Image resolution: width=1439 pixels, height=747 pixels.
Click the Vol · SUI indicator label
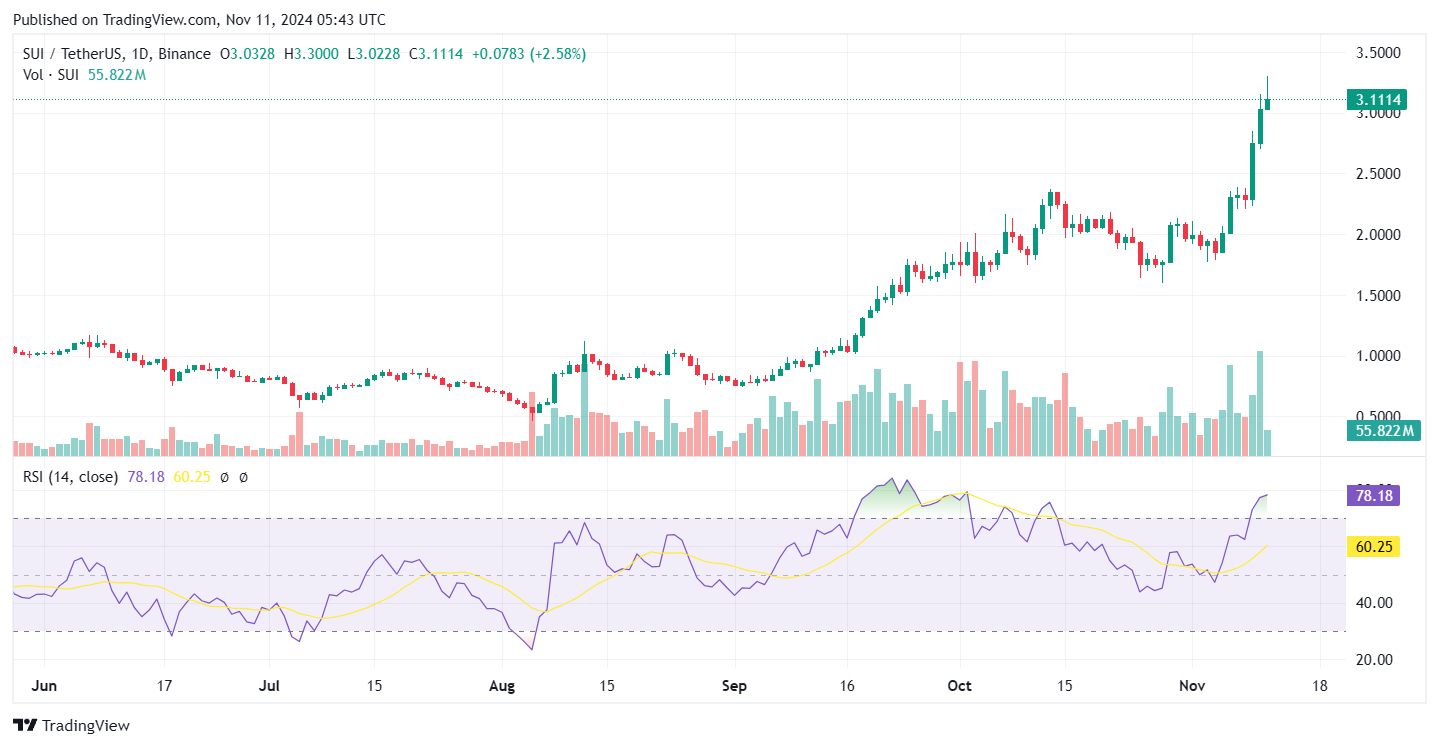point(52,75)
